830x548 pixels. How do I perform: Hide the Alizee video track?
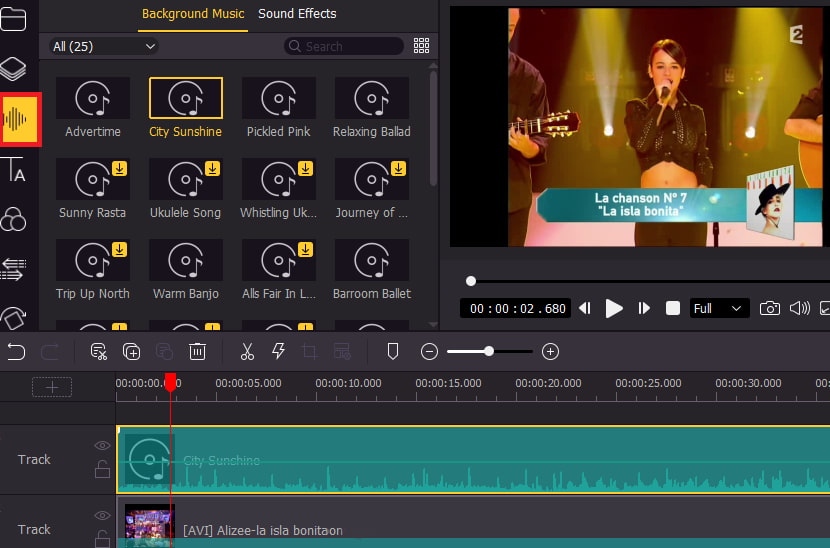click(102, 515)
